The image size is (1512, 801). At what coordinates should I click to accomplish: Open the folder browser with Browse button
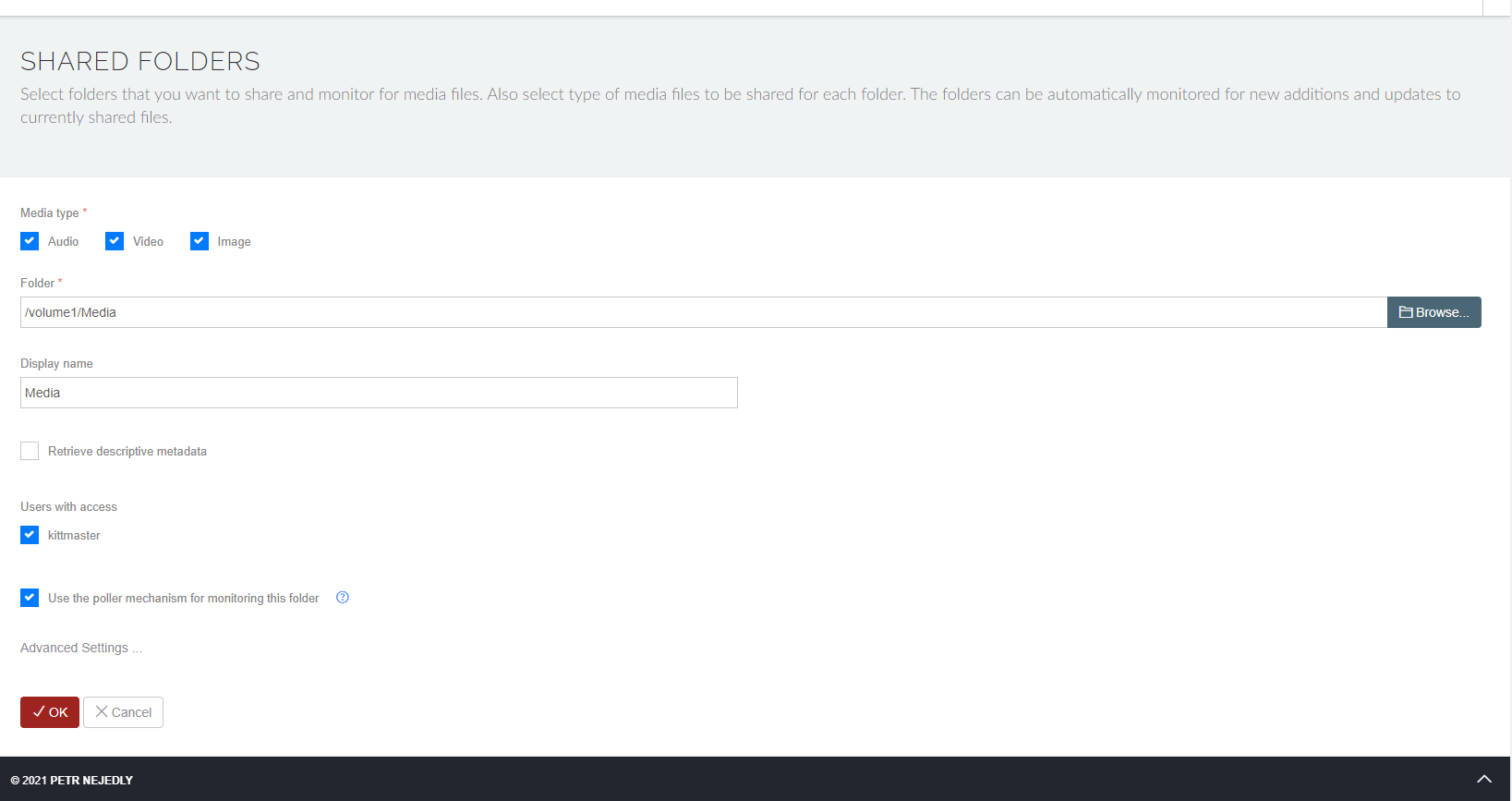(x=1433, y=312)
